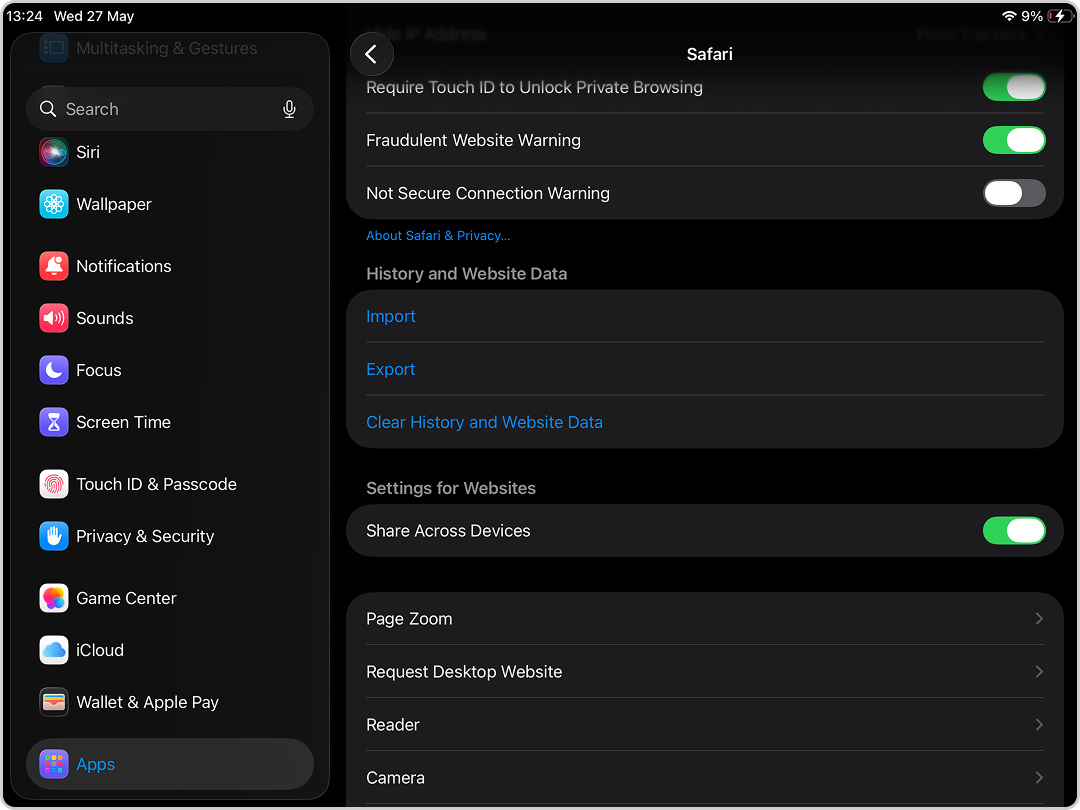This screenshot has width=1080, height=810.
Task: Tap the Notifications bell icon
Action: coord(54,266)
